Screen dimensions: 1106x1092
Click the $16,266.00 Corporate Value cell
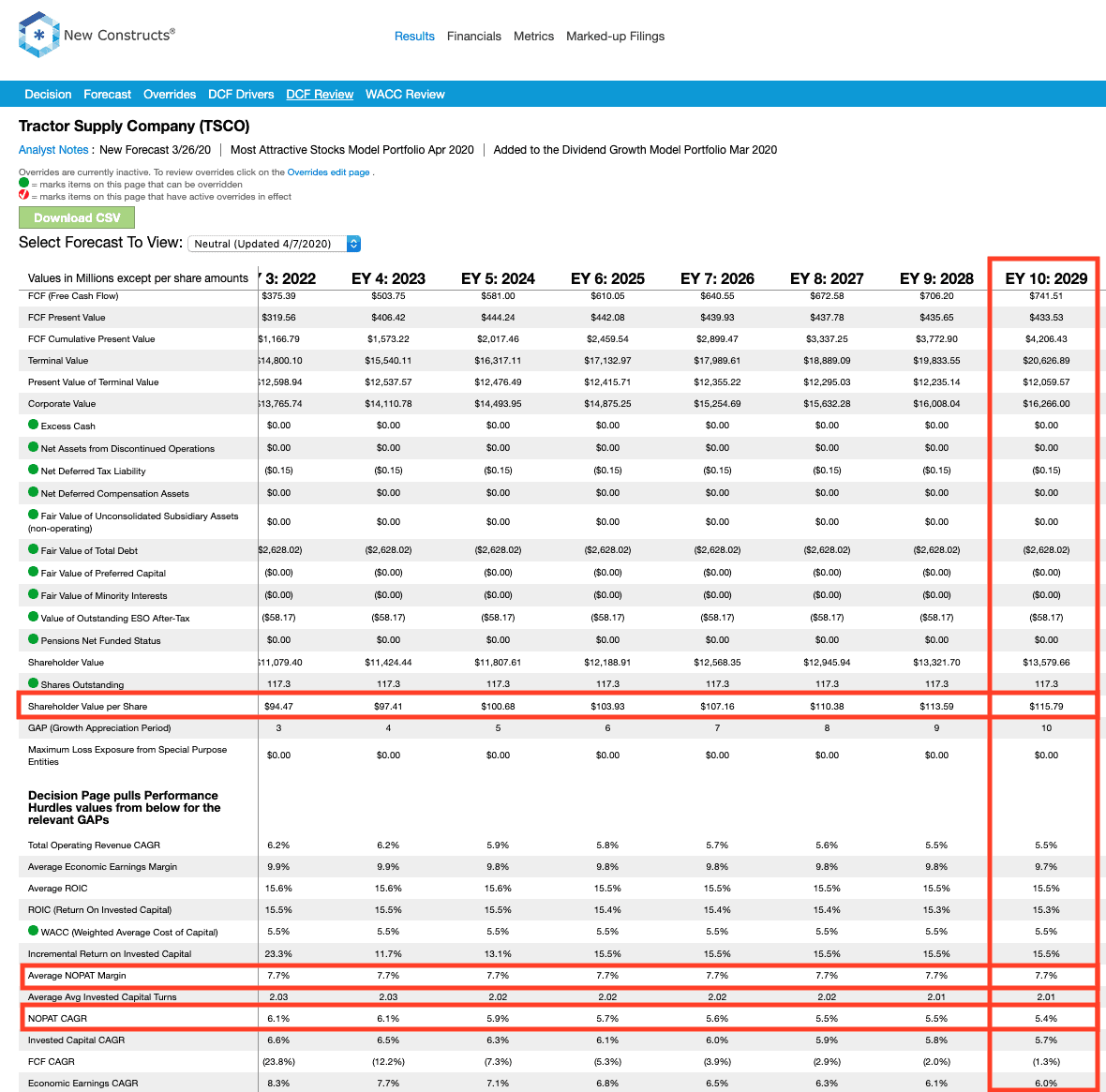1046,403
